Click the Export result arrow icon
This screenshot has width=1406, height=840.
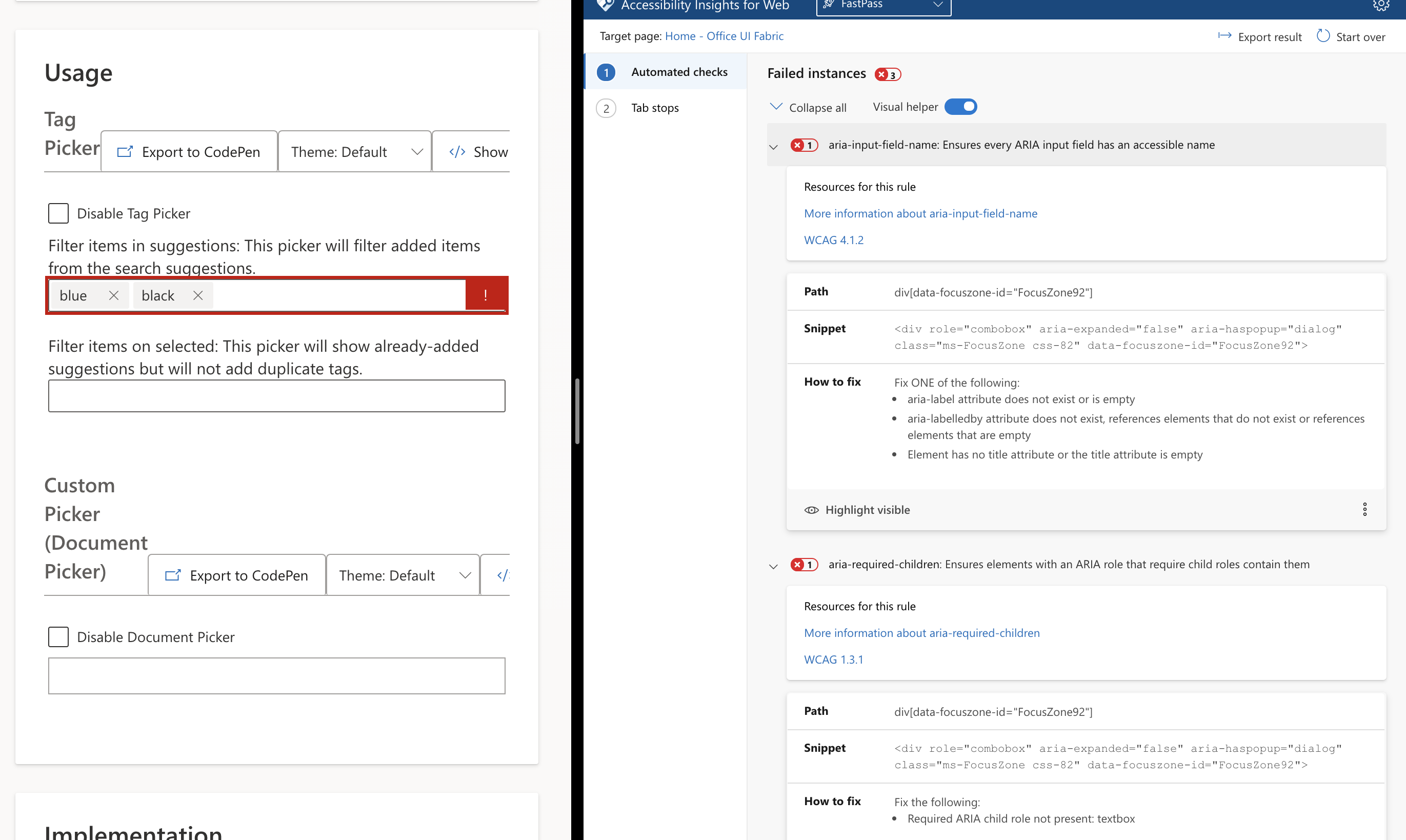(1224, 36)
